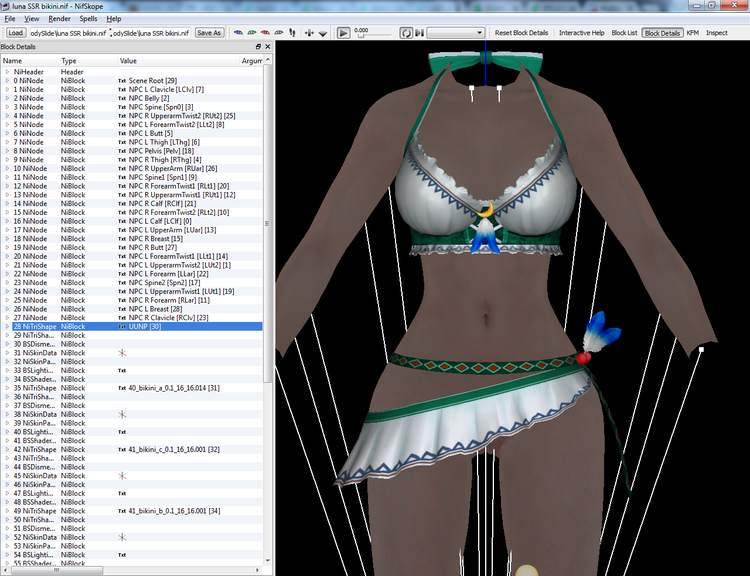
Task: Toggle the KFM panel
Action: point(693,33)
